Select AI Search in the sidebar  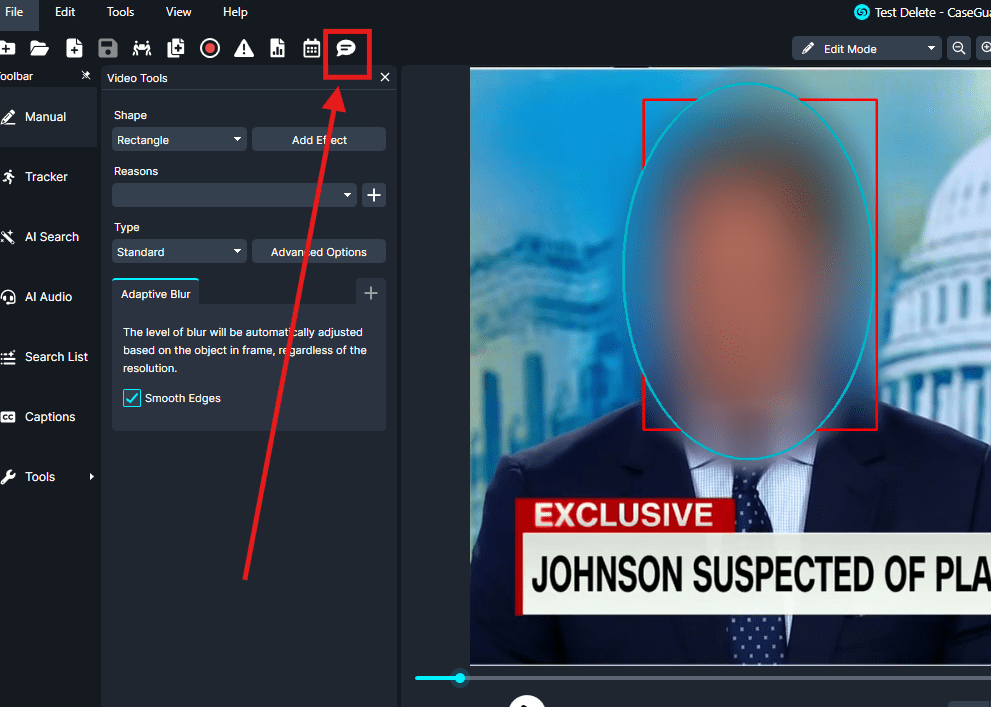tap(51, 237)
